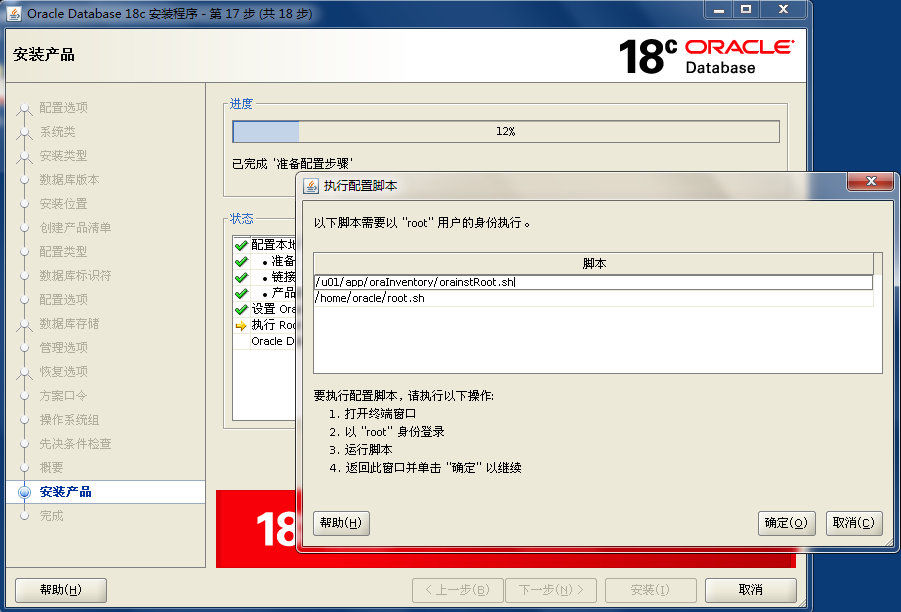Select the 系统类 step in the sidebar
This screenshot has width=901, height=612.
click(57, 132)
